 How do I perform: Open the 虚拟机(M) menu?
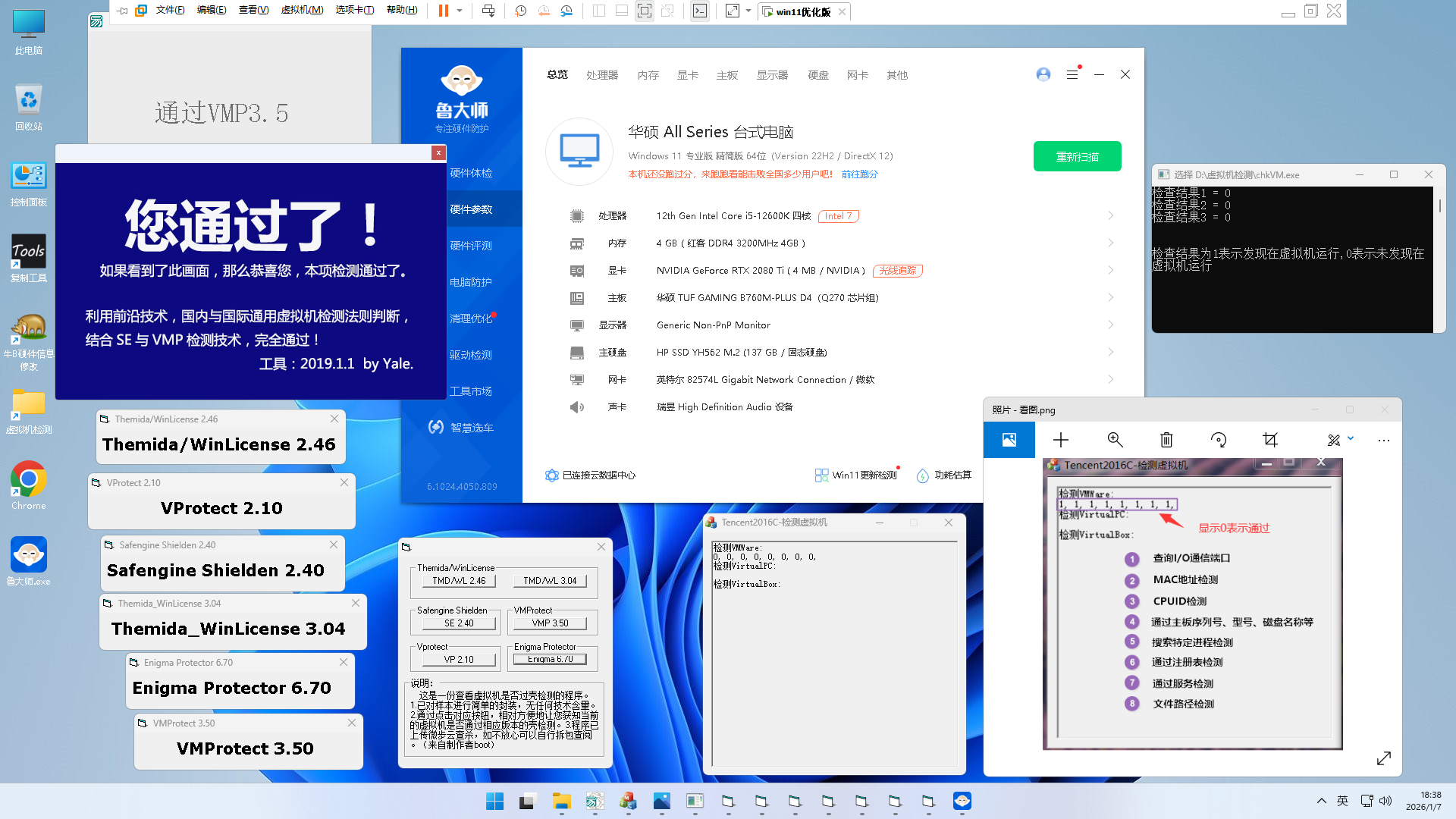coord(302,11)
